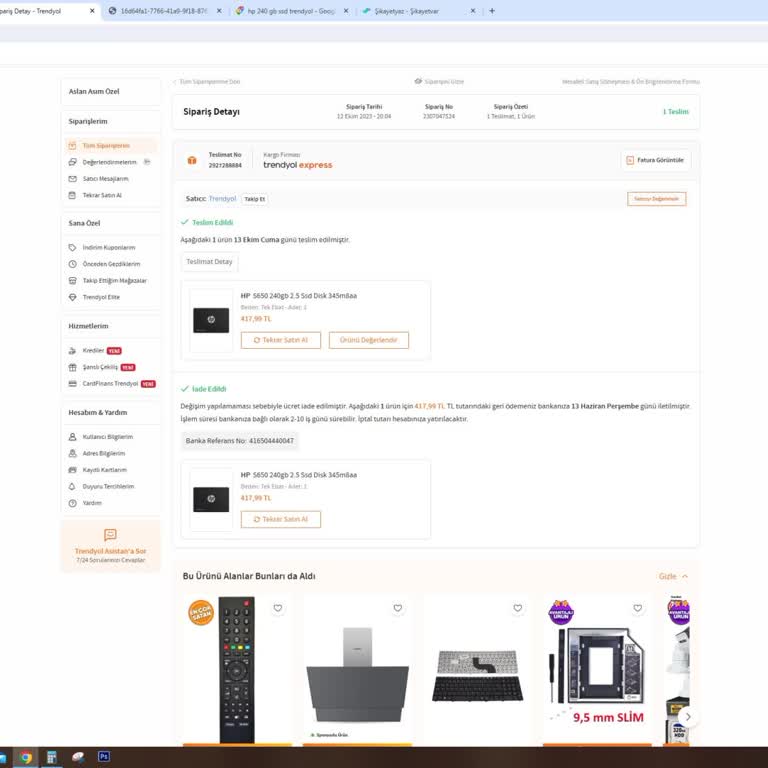This screenshot has height=768, width=768.
Task: Close the Sipariş Detay browser tab
Action: [x=92, y=11]
